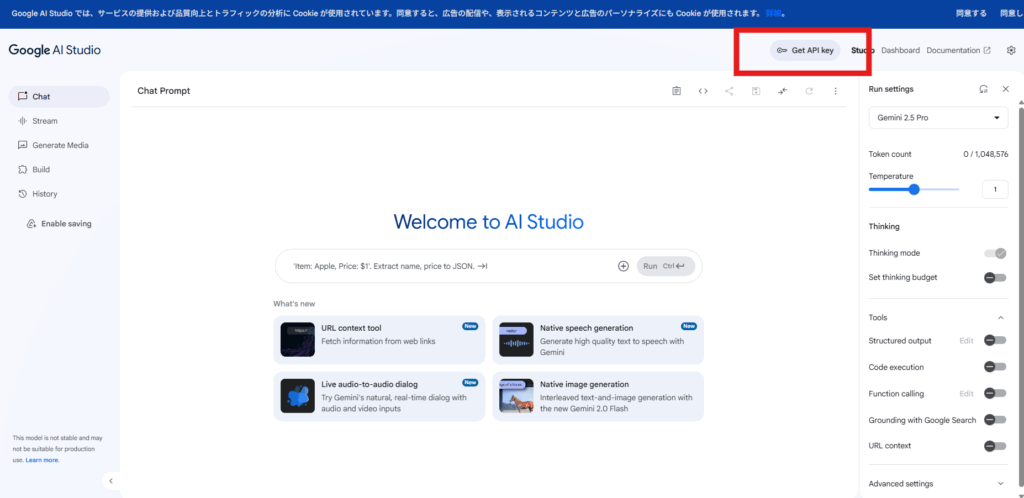Open Generate Media in the sidebar
1024x498 pixels.
click(x=59, y=145)
